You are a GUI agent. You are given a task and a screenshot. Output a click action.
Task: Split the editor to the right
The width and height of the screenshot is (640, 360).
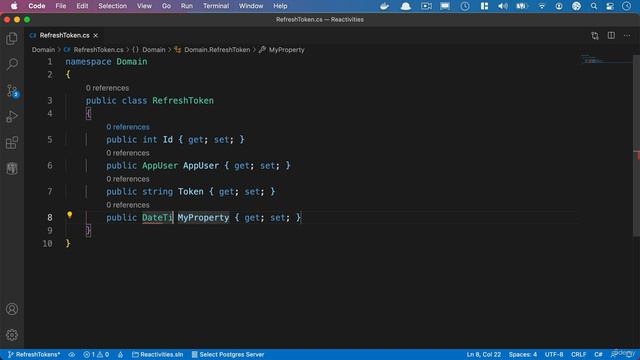pyautogui.click(x=611, y=36)
